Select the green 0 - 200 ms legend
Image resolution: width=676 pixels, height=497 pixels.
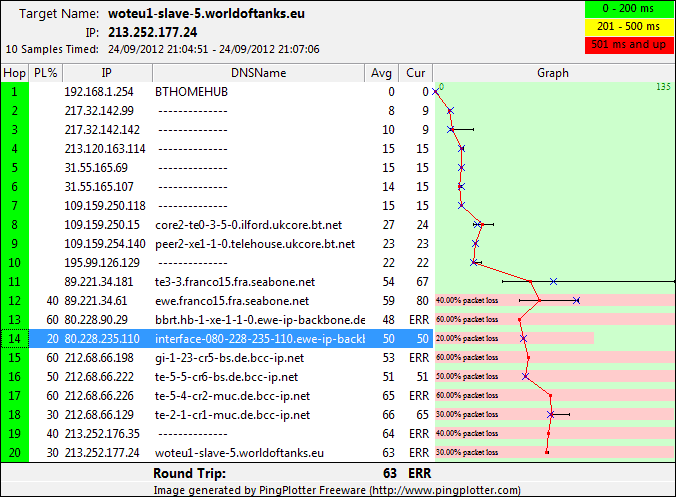pos(629,9)
